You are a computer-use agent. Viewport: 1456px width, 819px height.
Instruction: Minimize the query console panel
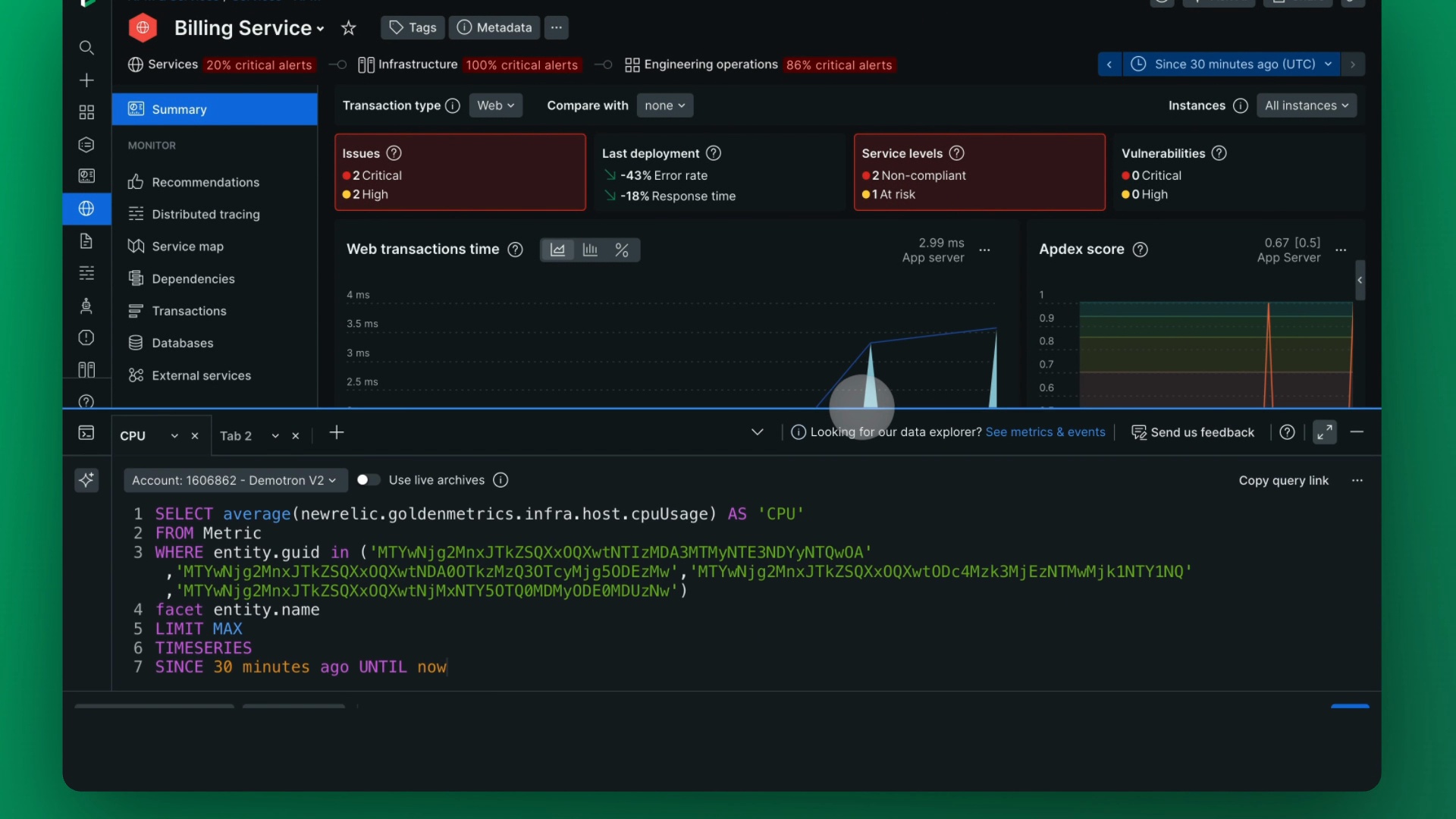point(1357,432)
